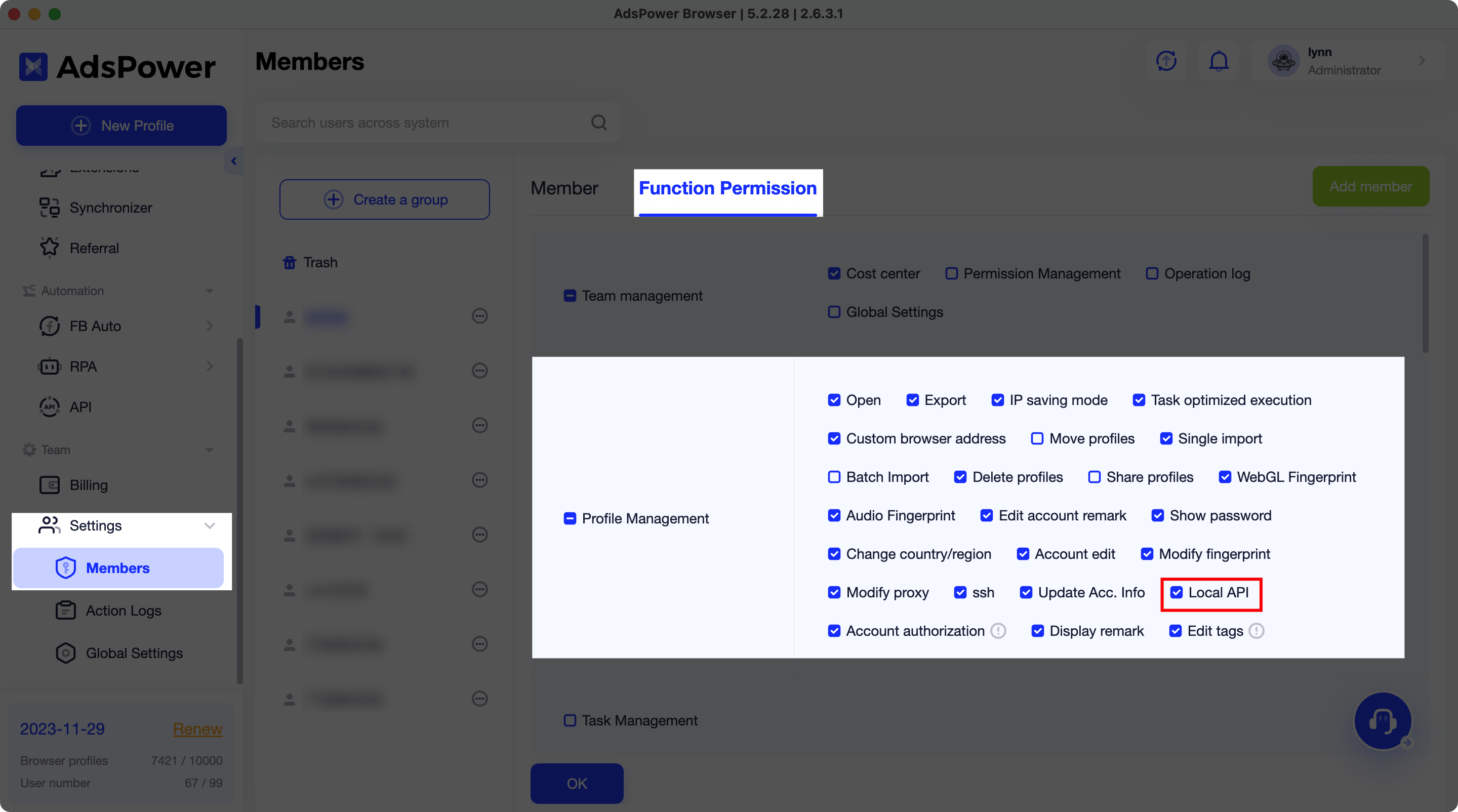Collapse the Settings submenu
This screenshot has height=812, width=1458.
pos(210,525)
